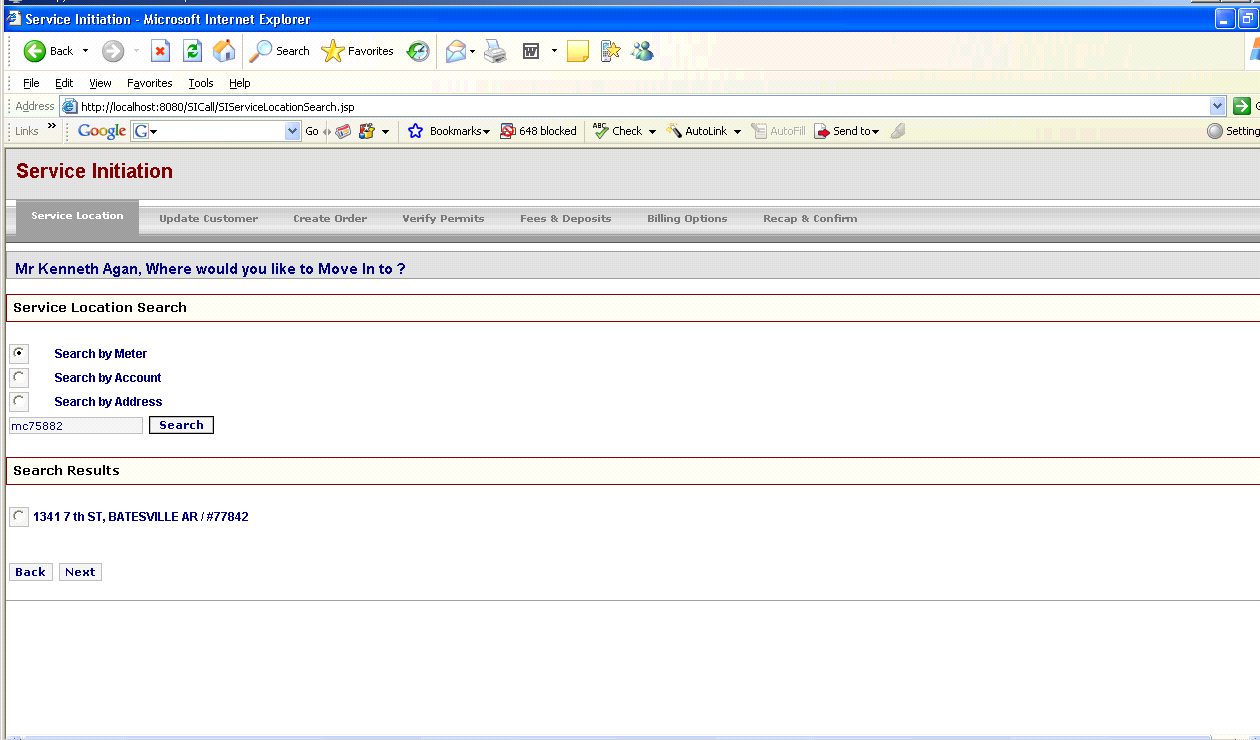Open the Tools menu
The width and height of the screenshot is (1260, 740).
click(x=200, y=83)
